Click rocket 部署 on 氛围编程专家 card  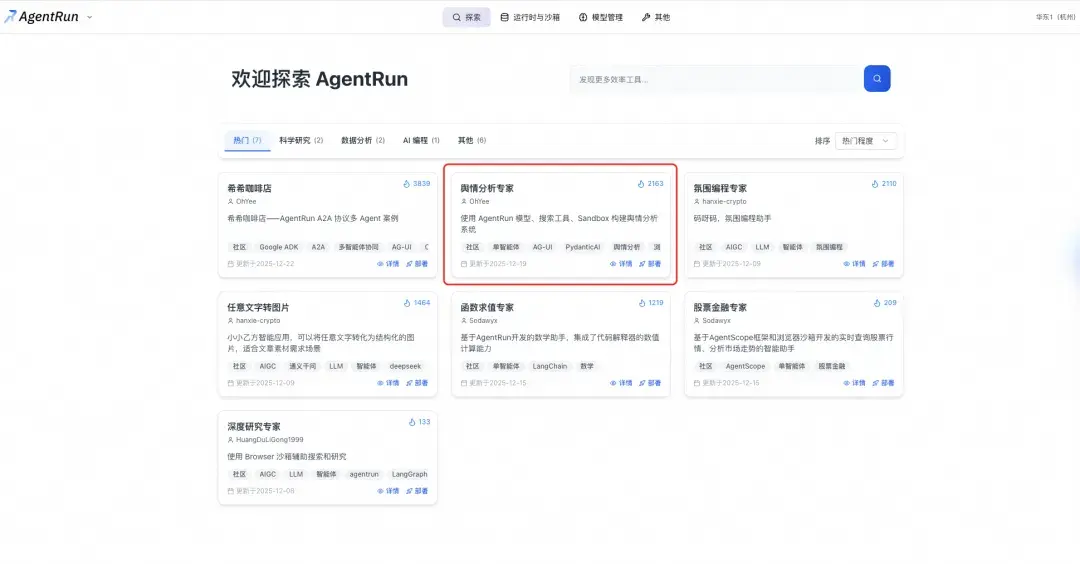point(883,264)
